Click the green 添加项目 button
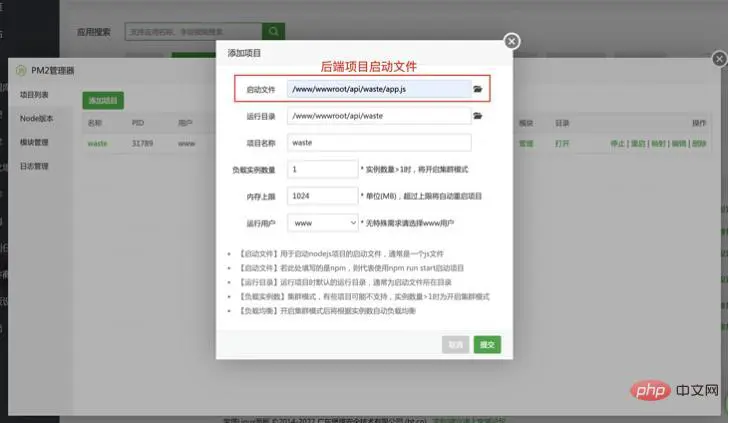This screenshot has width=729, height=423. click(103, 100)
